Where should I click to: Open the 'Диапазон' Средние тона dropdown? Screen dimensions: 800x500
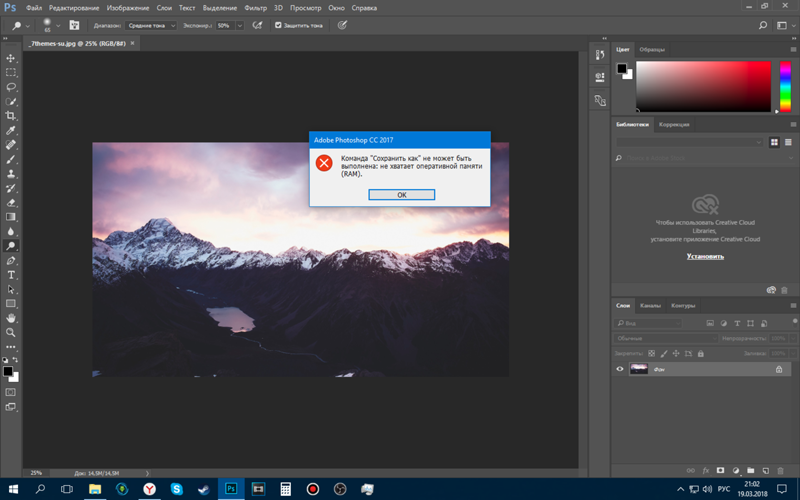(x=150, y=24)
